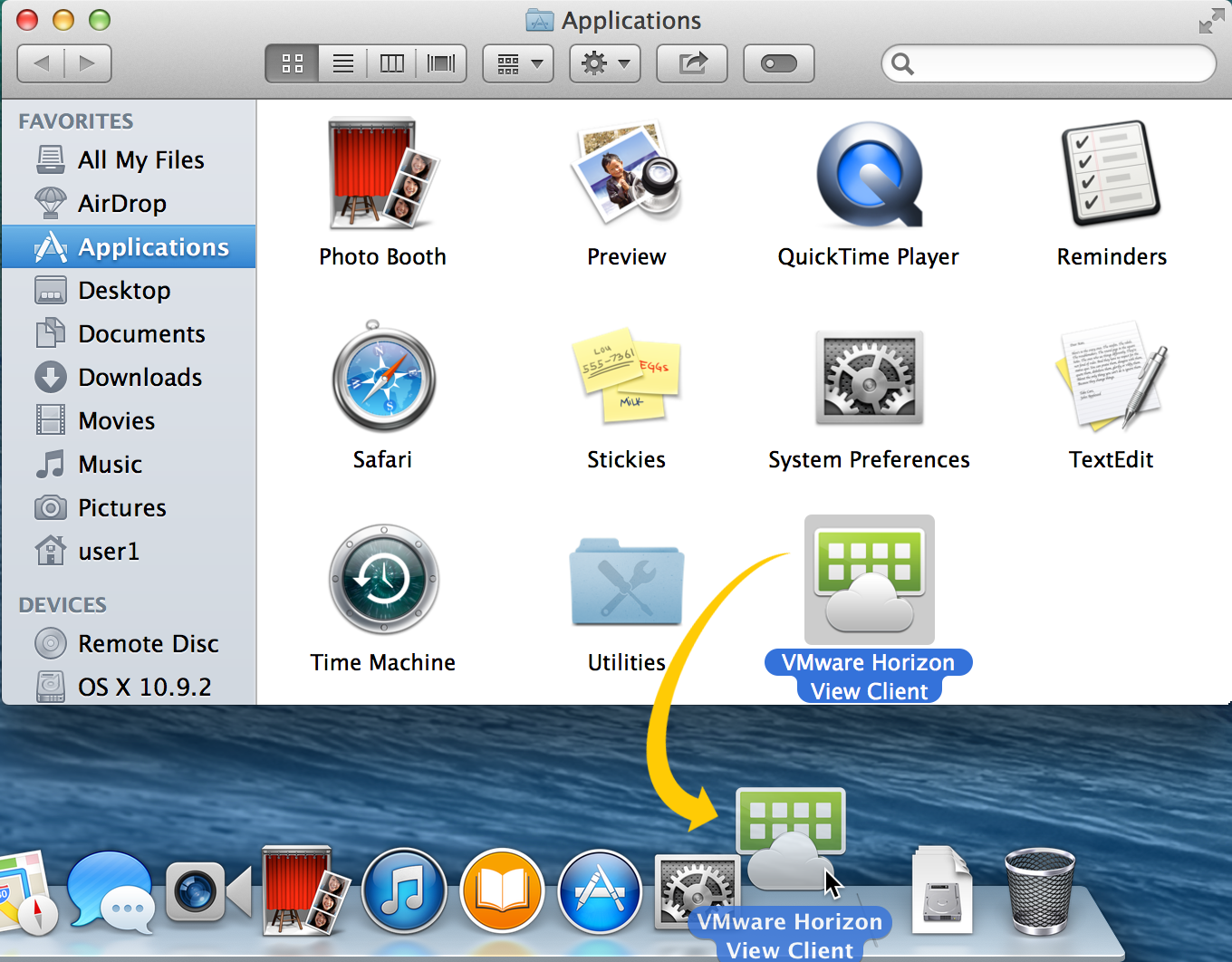Image resolution: width=1232 pixels, height=962 pixels.
Task: Open the Action gear dropdown menu
Action: [605, 63]
